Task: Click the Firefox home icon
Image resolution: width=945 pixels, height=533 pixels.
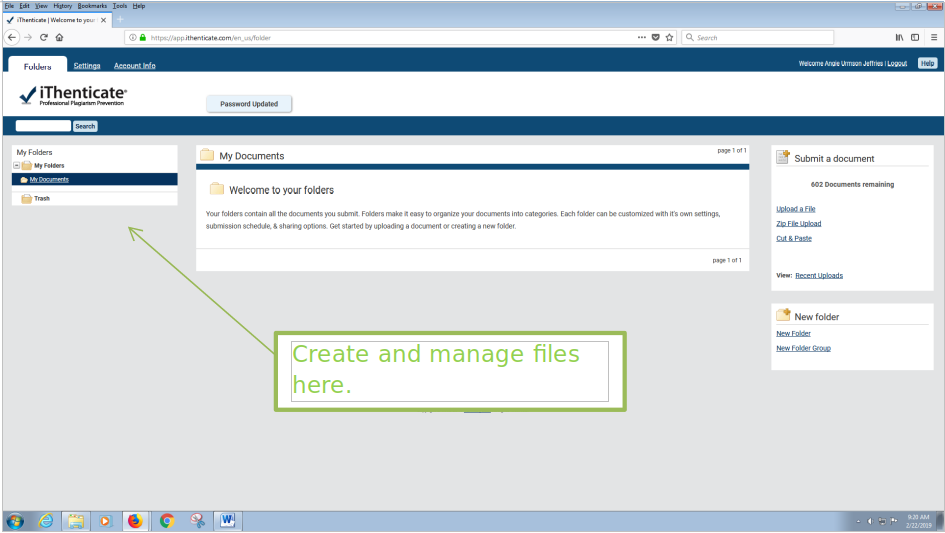Action: (60, 37)
